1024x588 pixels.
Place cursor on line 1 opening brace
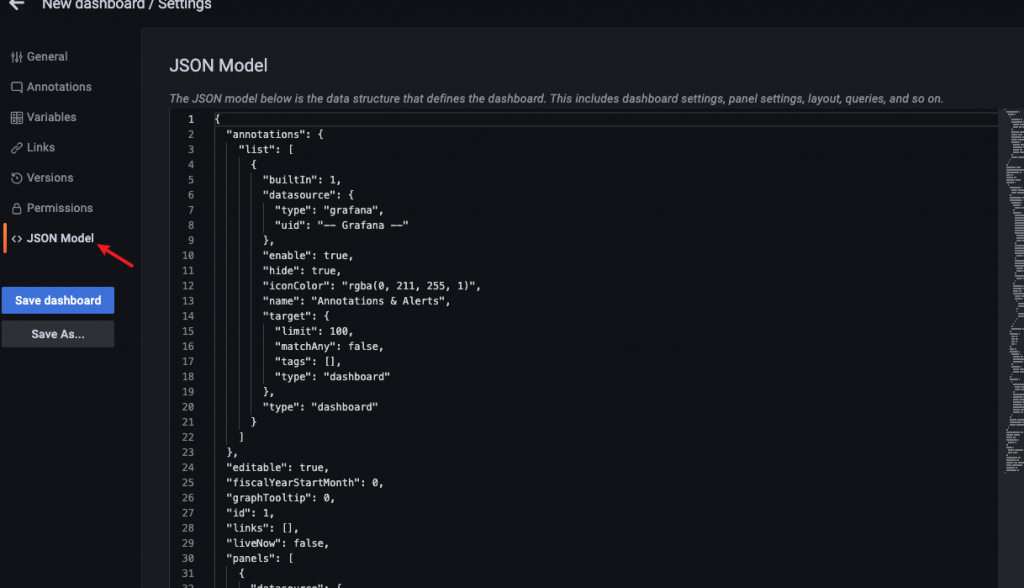tap(217, 119)
